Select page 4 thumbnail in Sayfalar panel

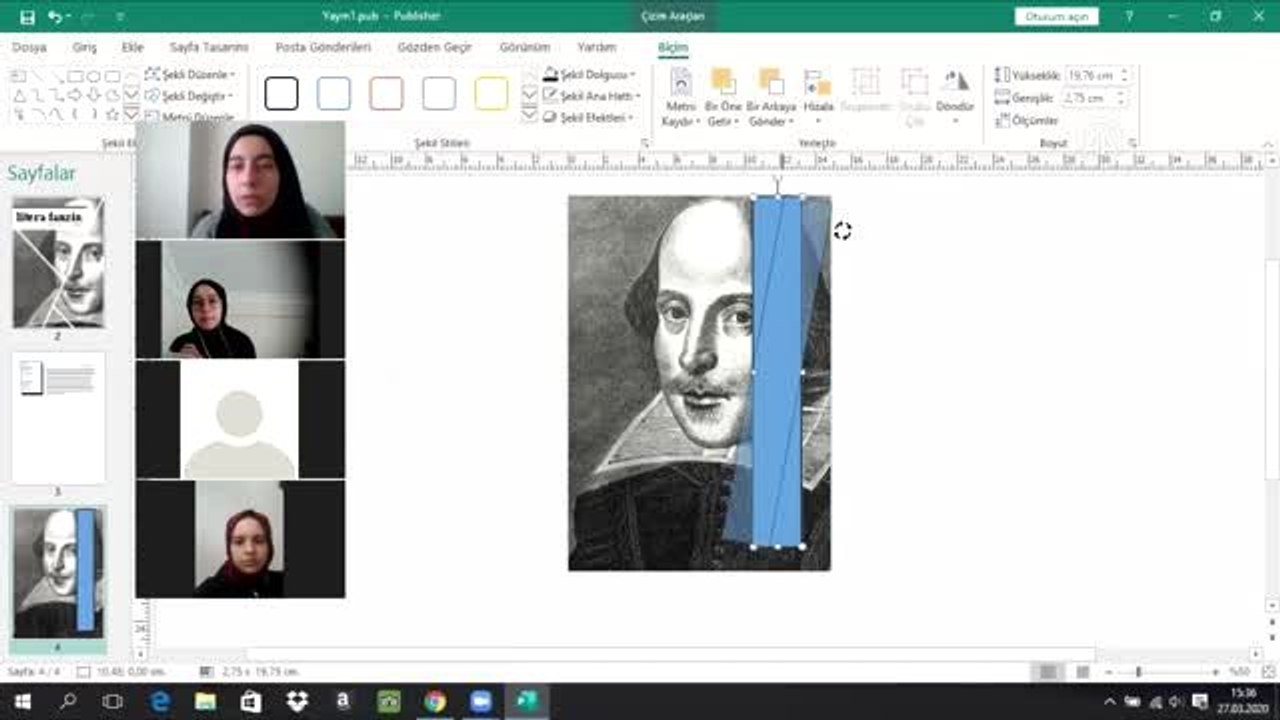[58, 572]
